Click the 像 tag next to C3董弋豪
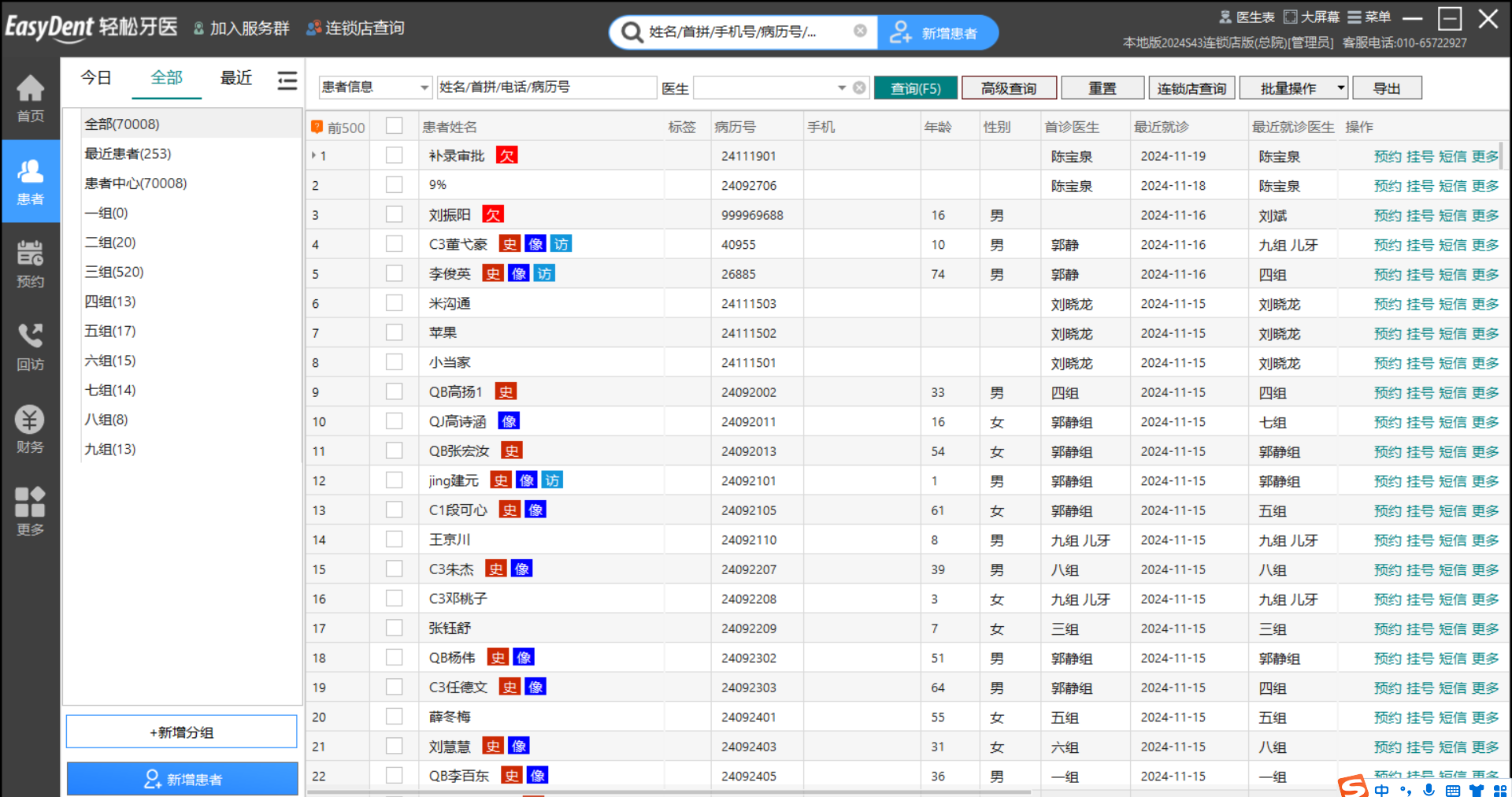Screen dimensions: 1512x797 [x=535, y=244]
